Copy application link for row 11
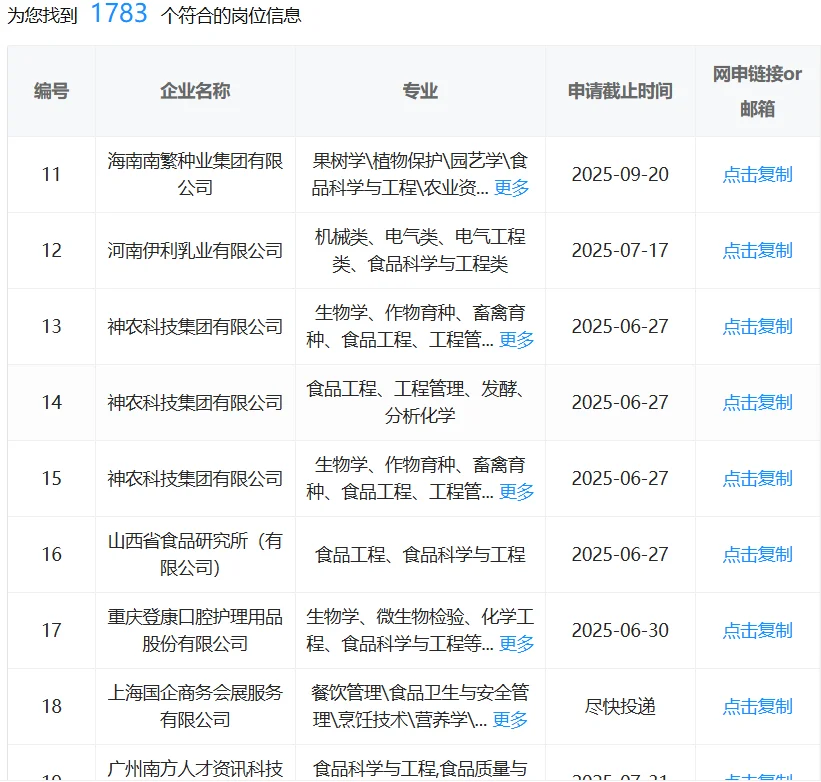 coord(757,174)
